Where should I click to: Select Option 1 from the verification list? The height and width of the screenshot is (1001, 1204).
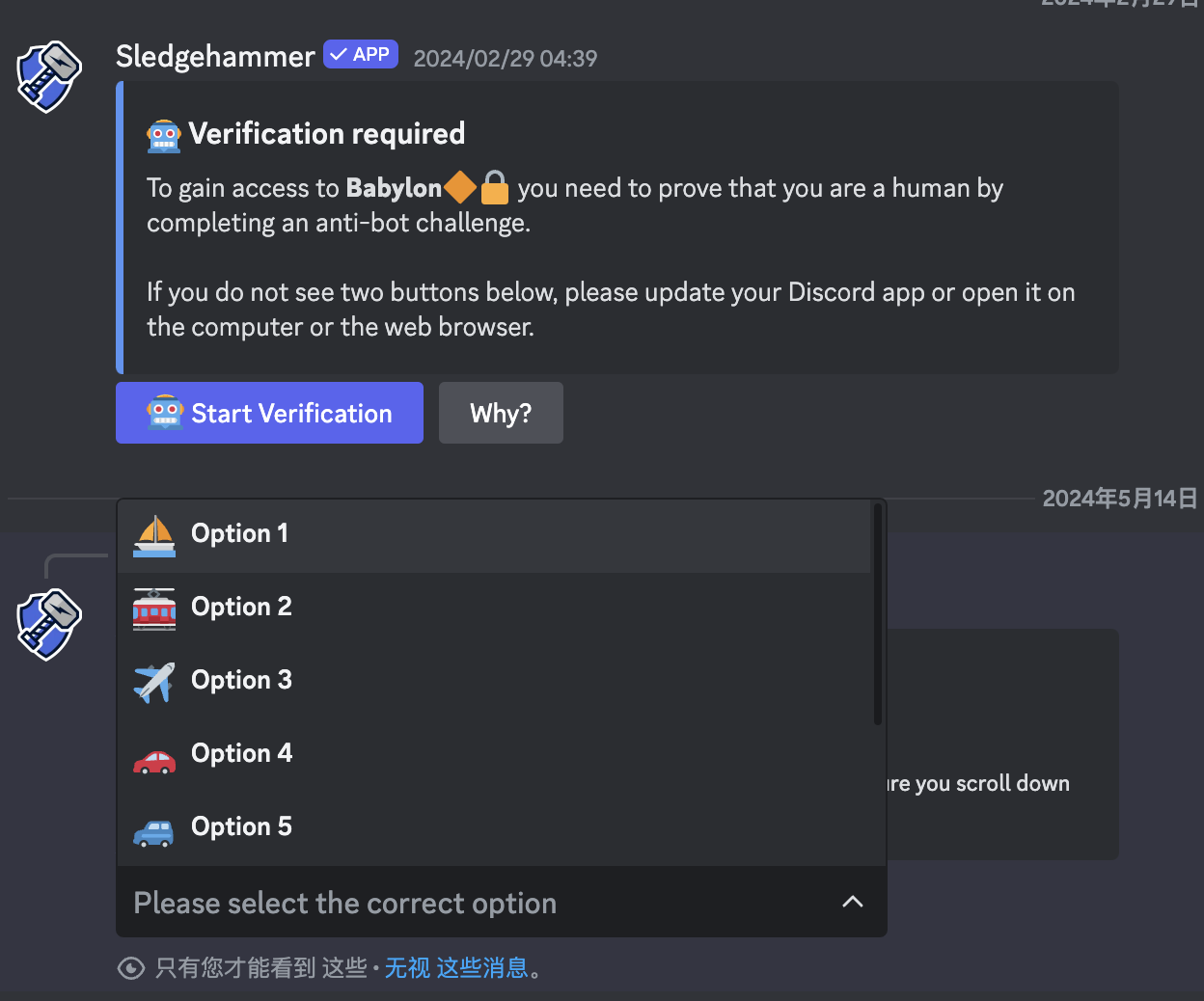pyautogui.click(x=239, y=532)
